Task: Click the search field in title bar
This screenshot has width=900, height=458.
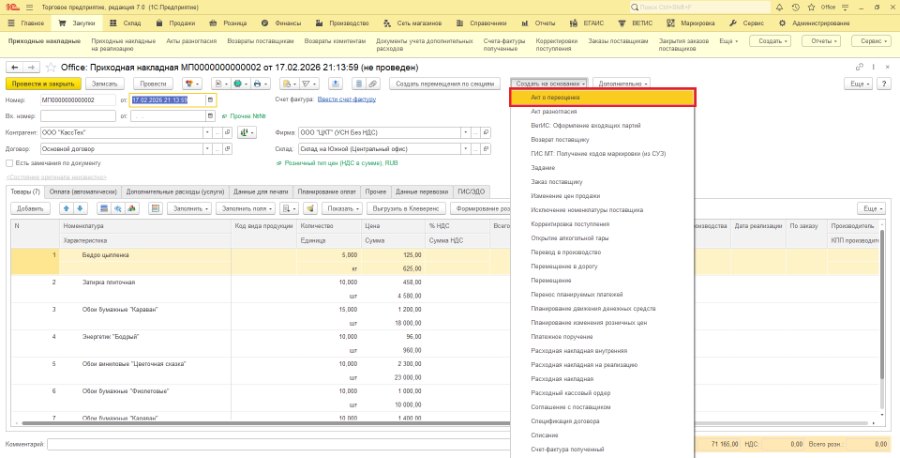Action: pyautogui.click(x=700, y=7)
